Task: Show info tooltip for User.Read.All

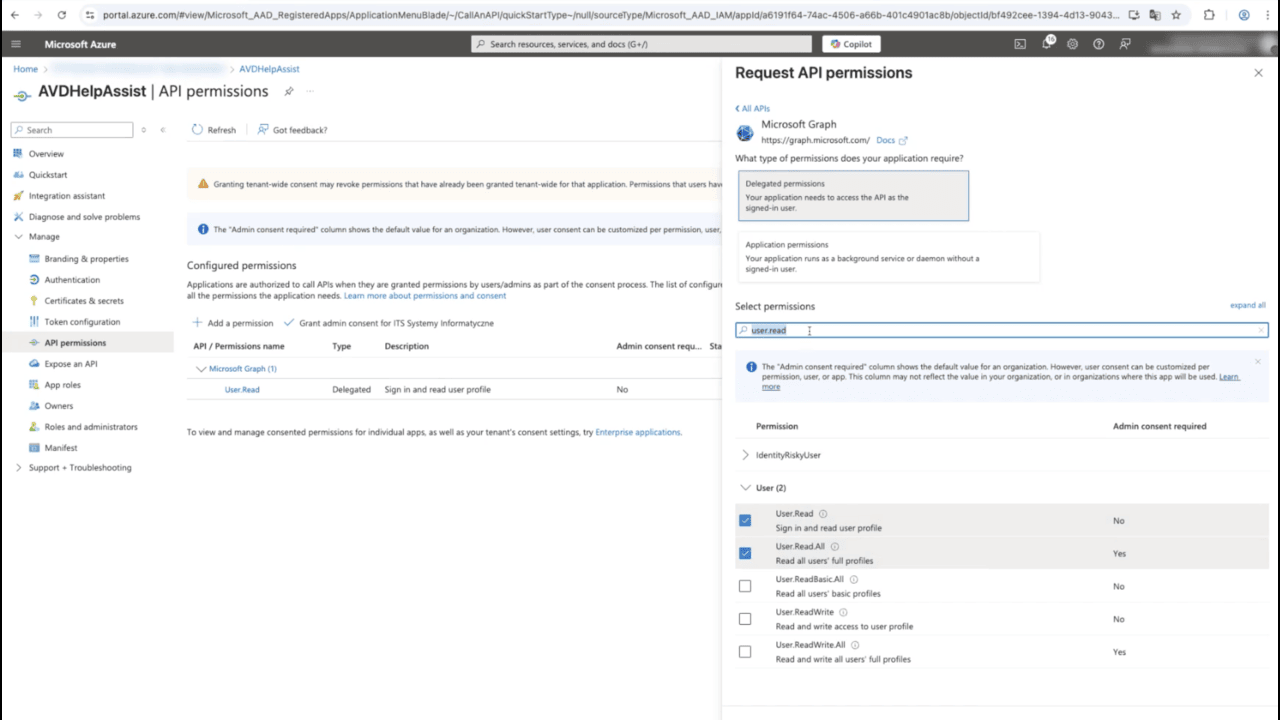Action: [835, 547]
